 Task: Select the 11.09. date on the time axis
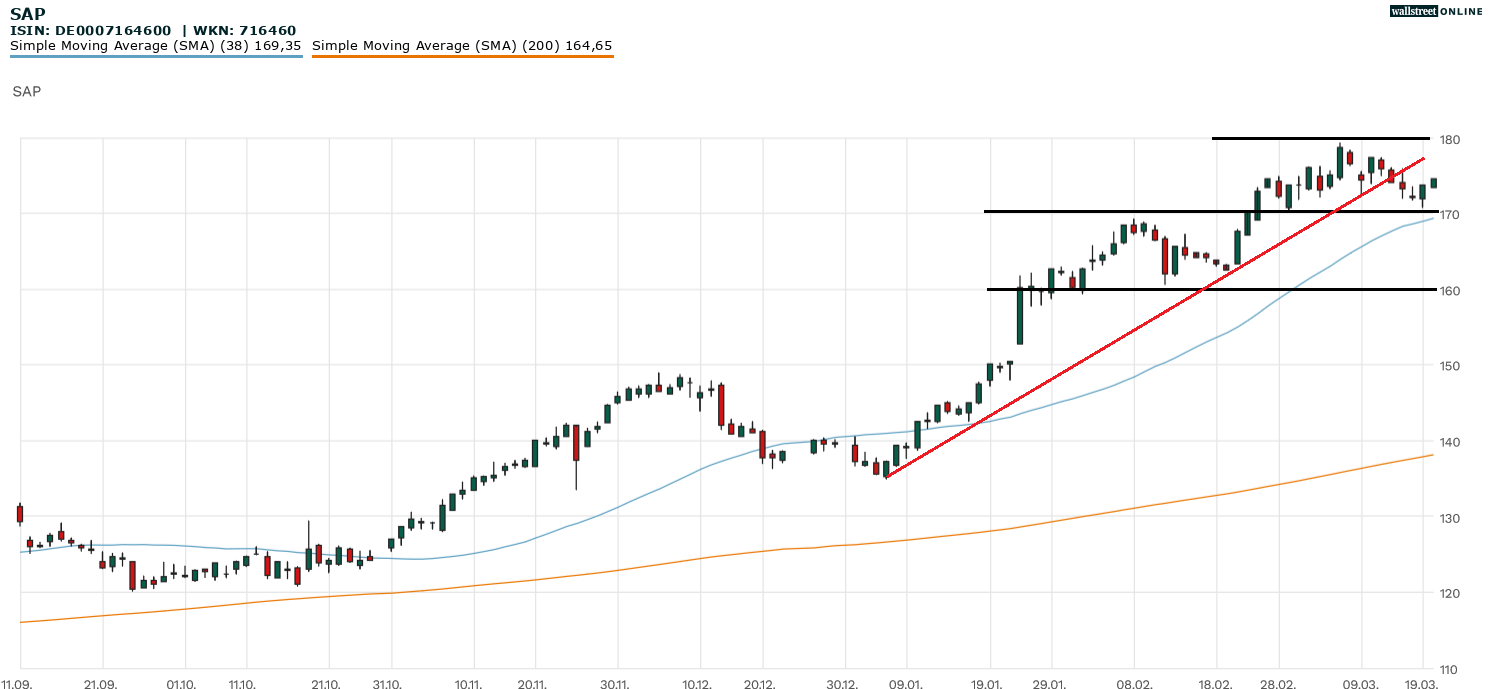coord(19,683)
